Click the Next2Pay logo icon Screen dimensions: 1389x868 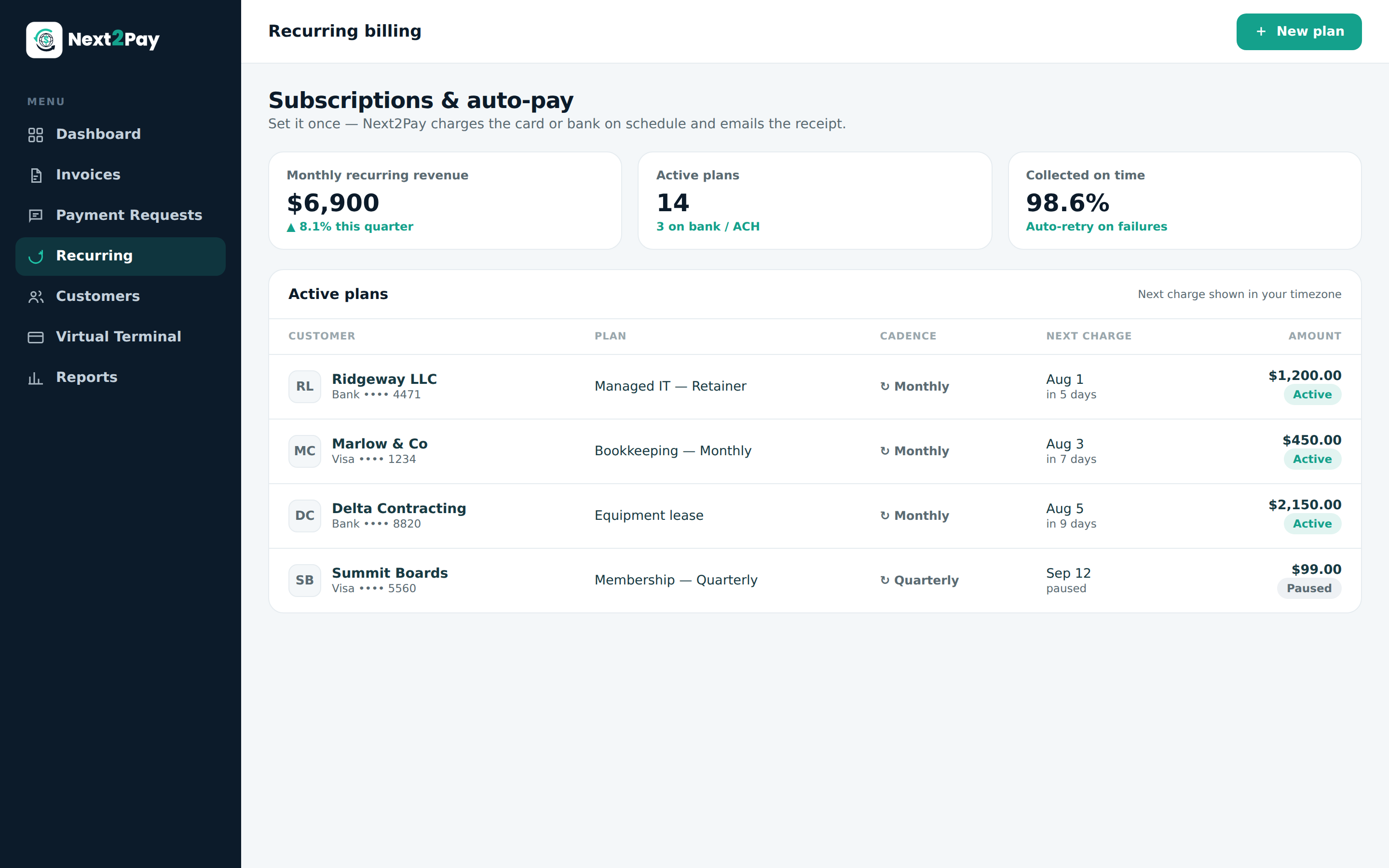tap(44, 40)
